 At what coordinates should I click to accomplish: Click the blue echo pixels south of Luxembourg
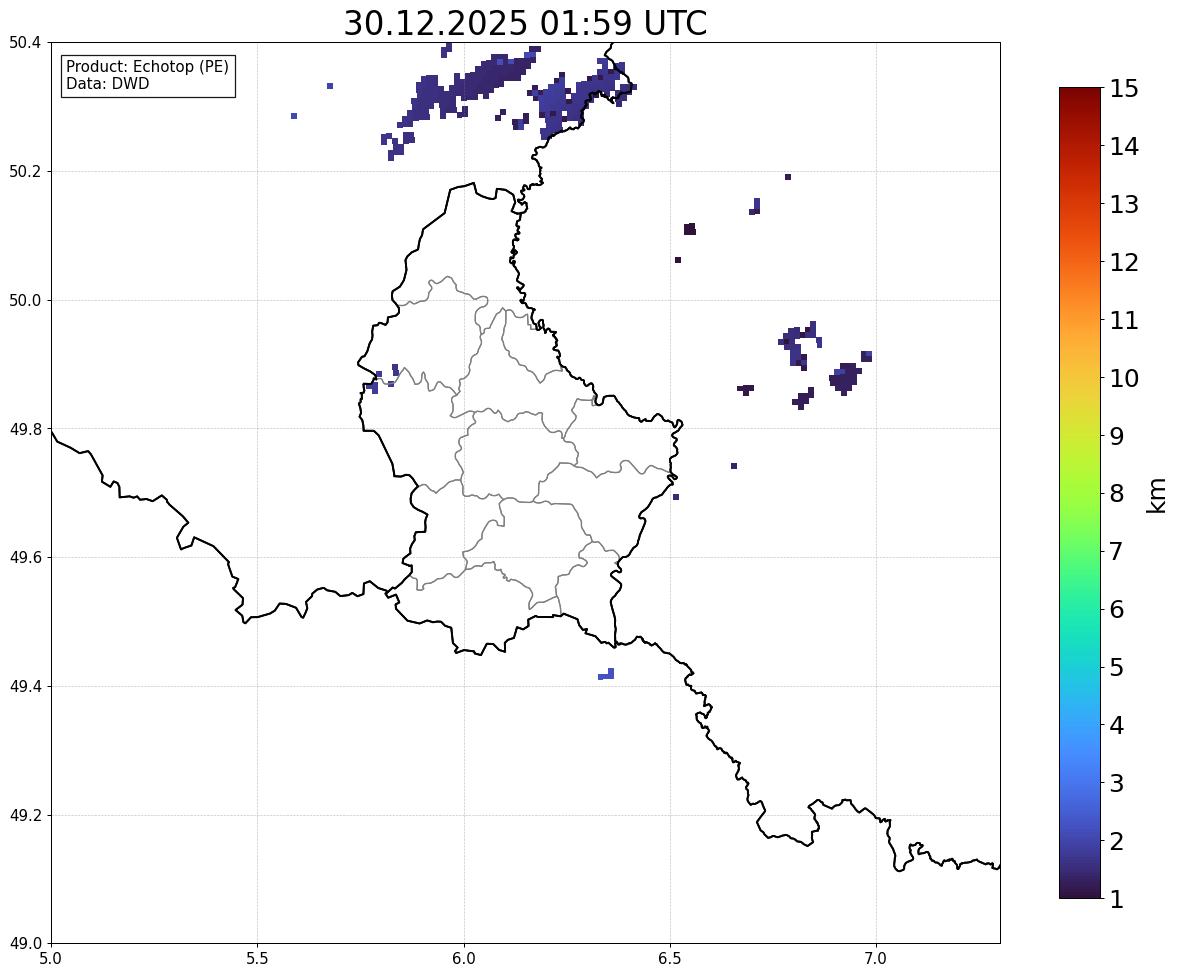click(x=607, y=674)
